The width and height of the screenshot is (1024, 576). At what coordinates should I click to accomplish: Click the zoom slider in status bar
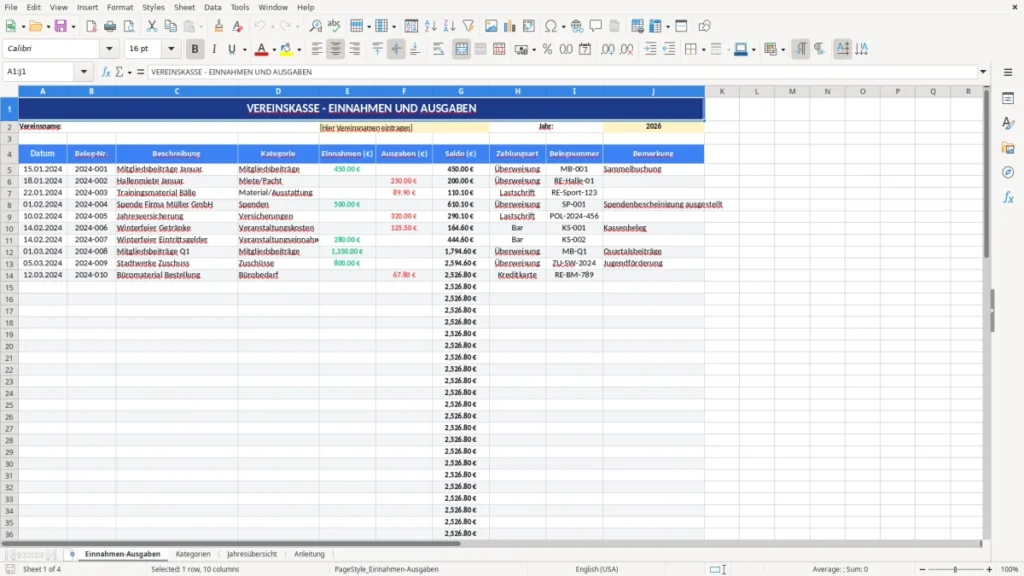(955, 569)
